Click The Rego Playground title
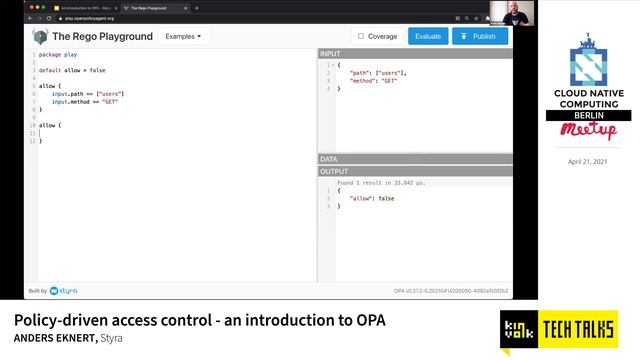 tap(102, 36)
